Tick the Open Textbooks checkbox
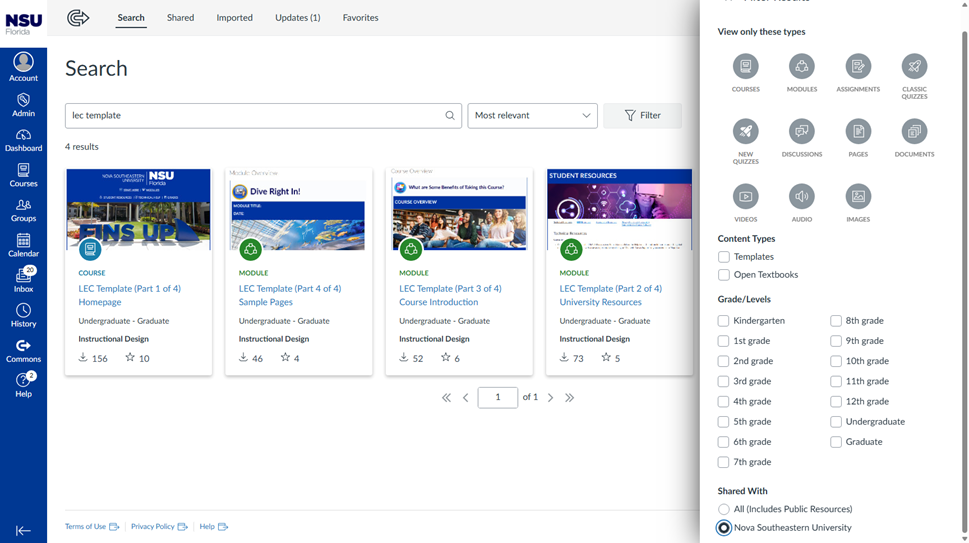This screenshot has height=543, width=969. (724, 275)
